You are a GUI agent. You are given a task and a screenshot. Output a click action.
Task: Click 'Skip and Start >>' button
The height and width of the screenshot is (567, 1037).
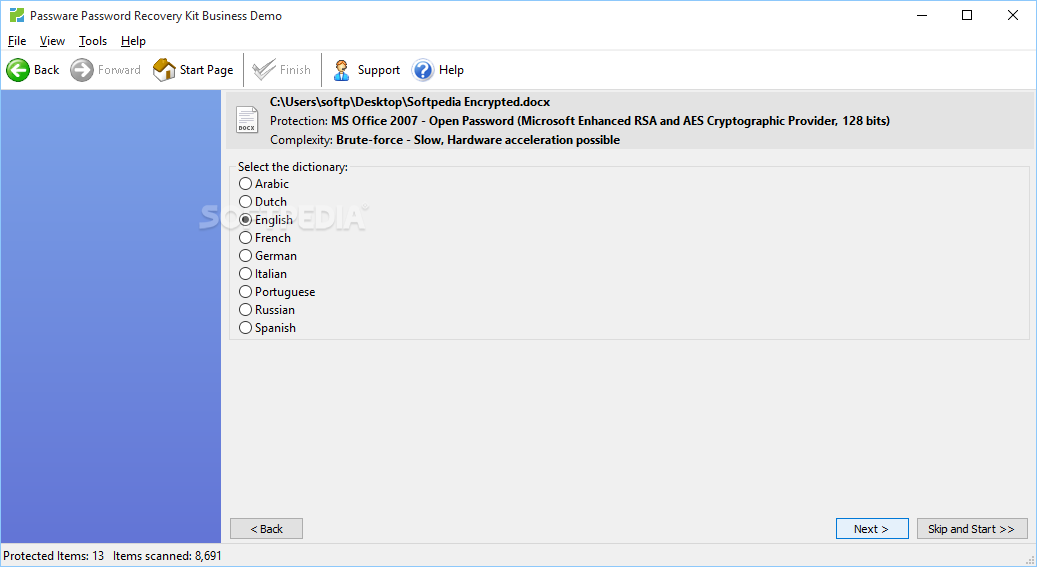[x=972, y=529]
